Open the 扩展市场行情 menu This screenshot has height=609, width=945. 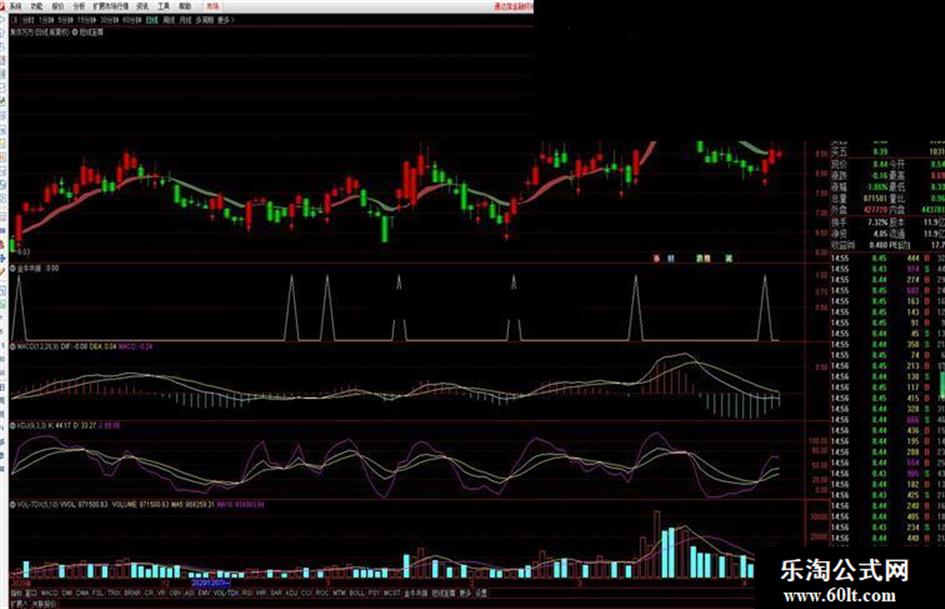(x=111, y=7)
